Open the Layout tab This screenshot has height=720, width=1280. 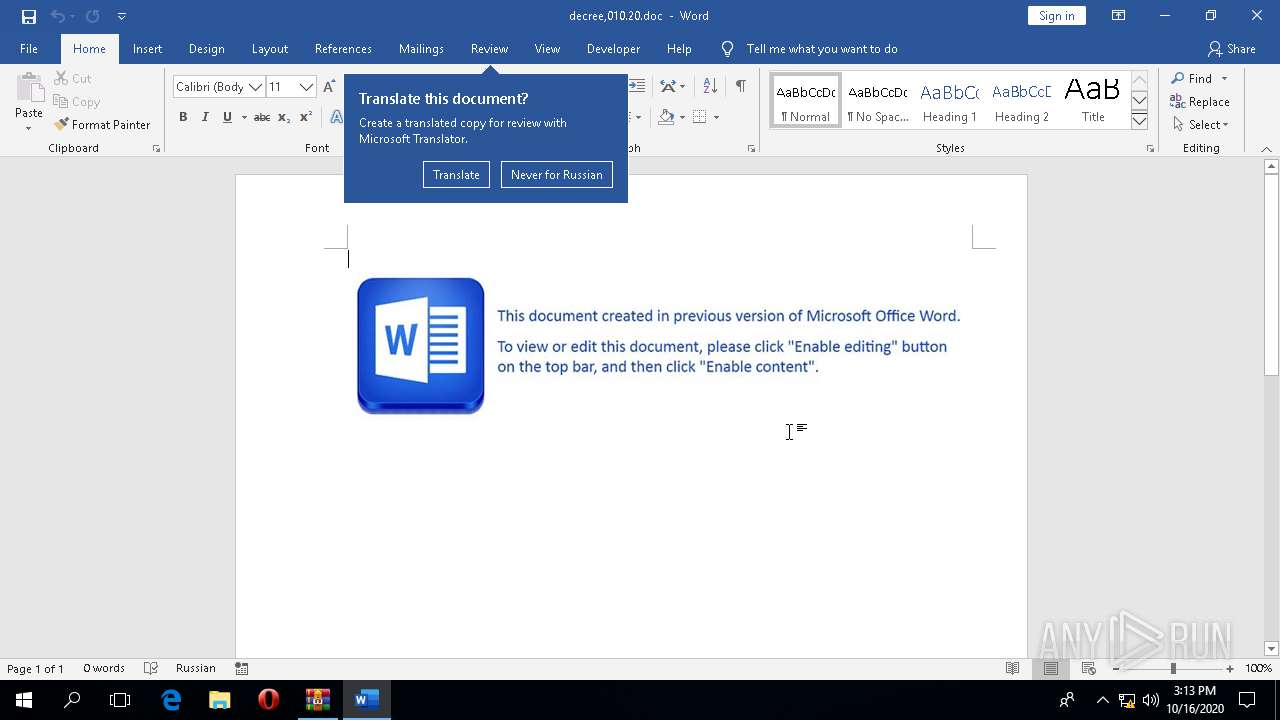[269, 48]
